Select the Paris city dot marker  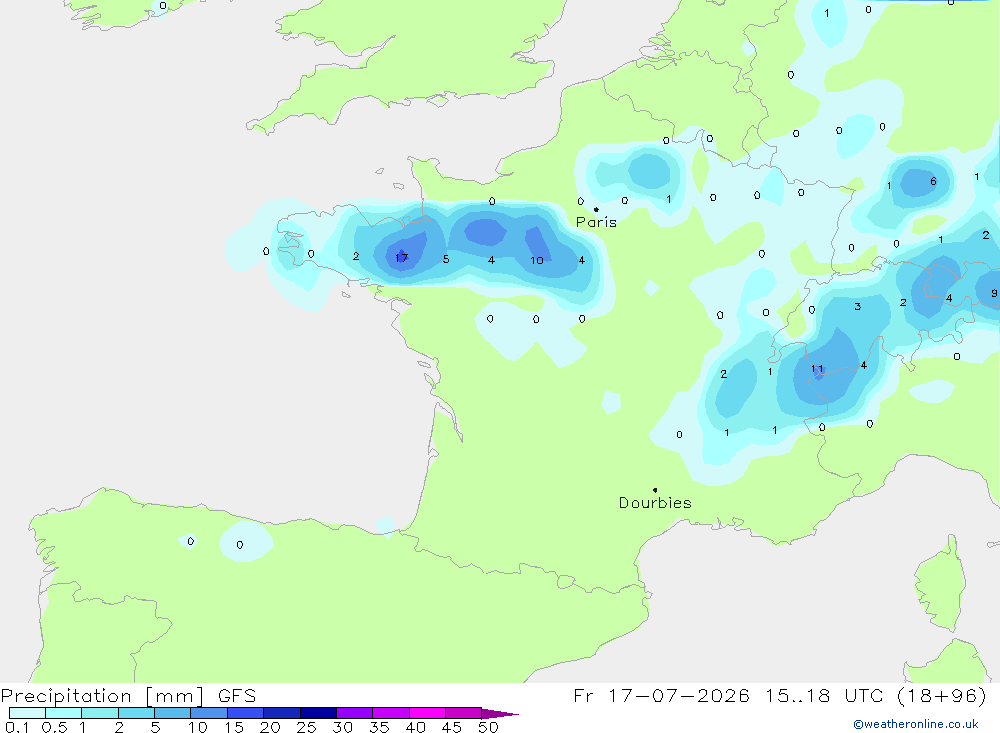tap(596, 209)
